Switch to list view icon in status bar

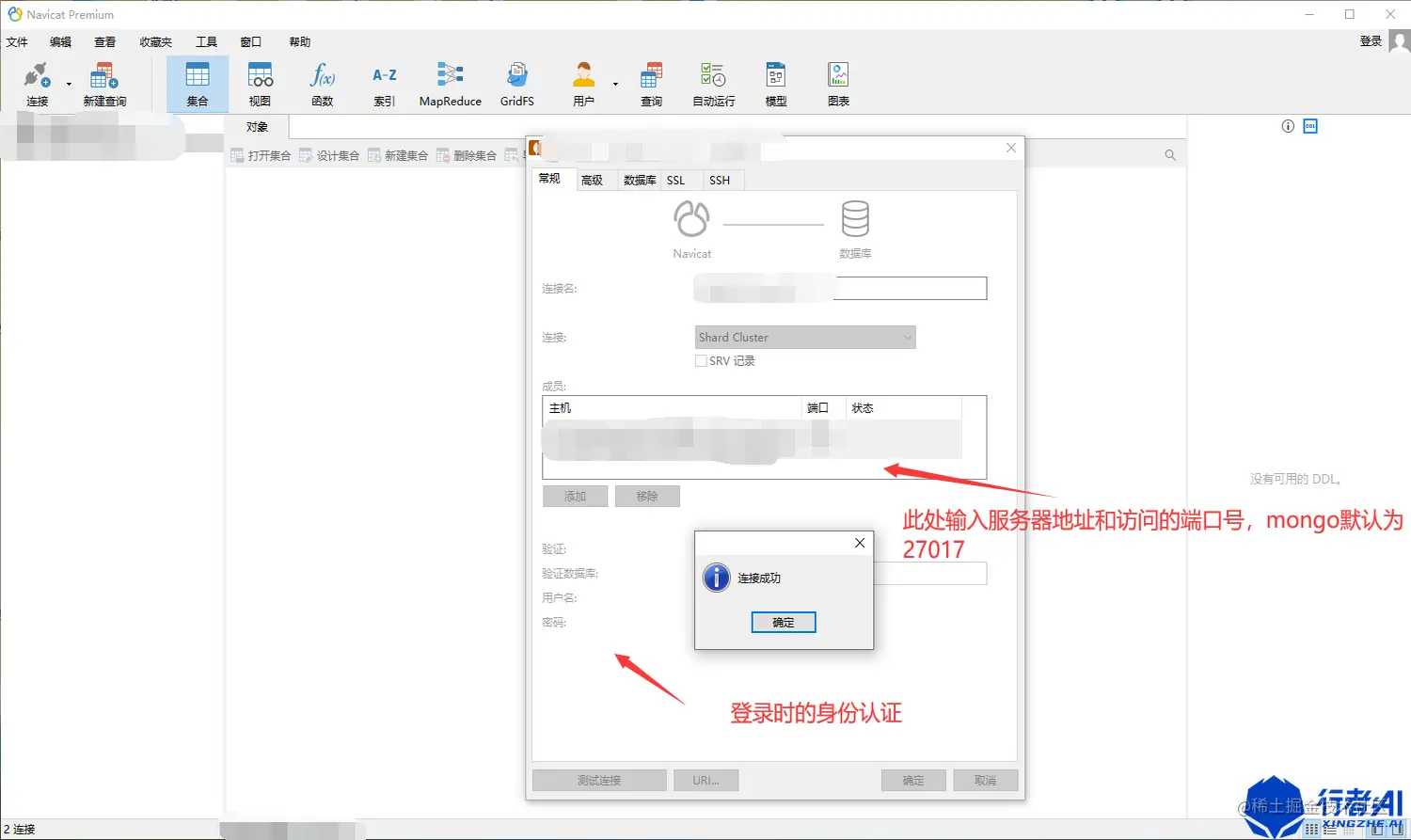[x=1330, y=830]
